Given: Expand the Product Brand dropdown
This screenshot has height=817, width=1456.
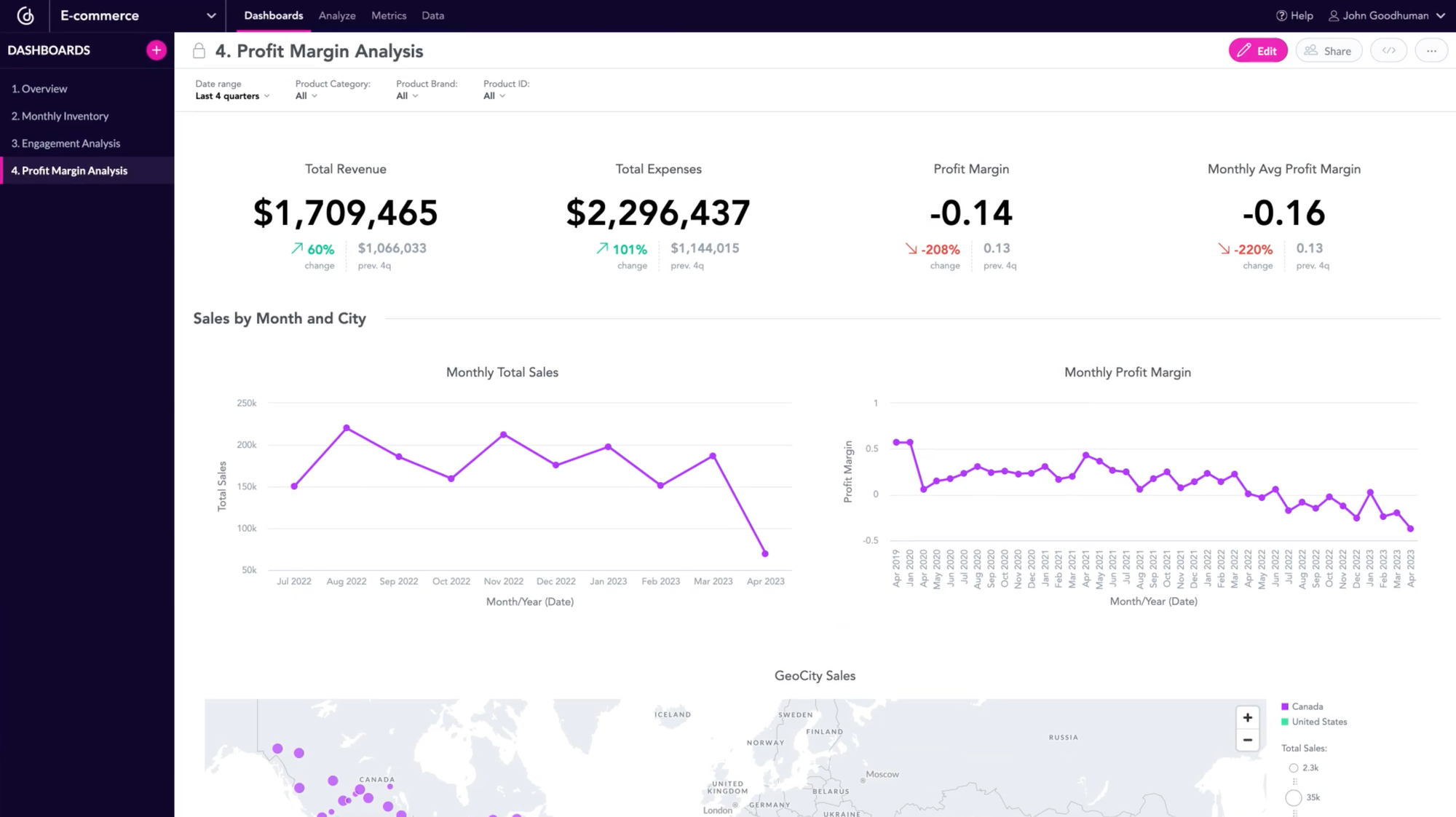Looking at the screenshot, I should 406,96.
